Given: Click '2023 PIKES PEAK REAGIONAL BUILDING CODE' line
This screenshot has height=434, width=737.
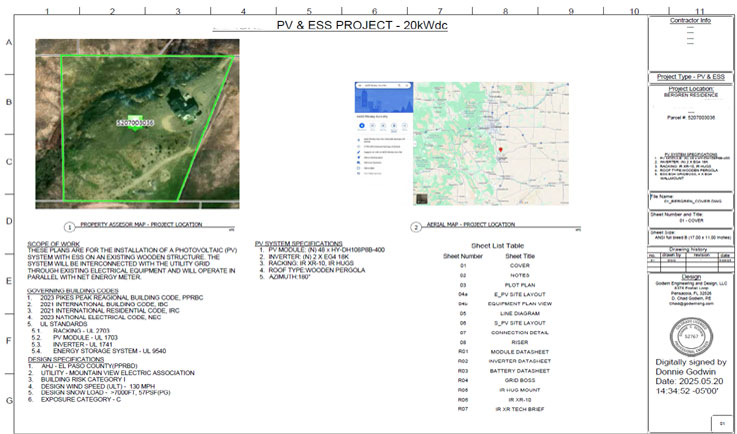Looking at the screenshot, I should 122,298.
